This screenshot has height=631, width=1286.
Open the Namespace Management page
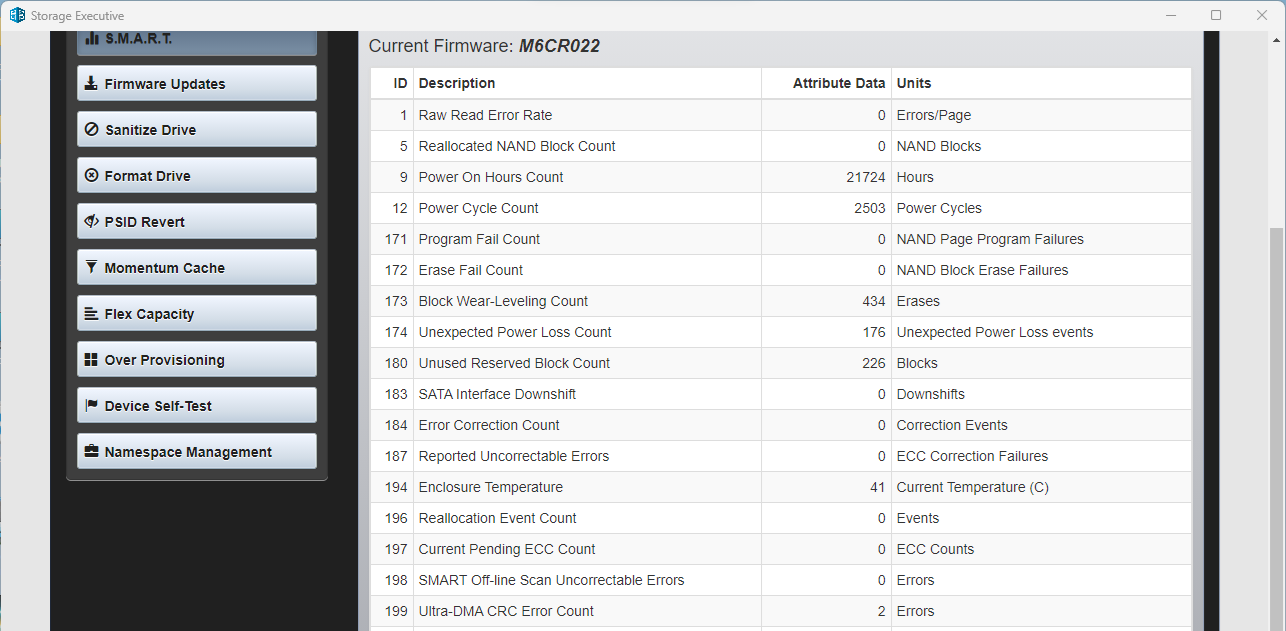[197, 452]
